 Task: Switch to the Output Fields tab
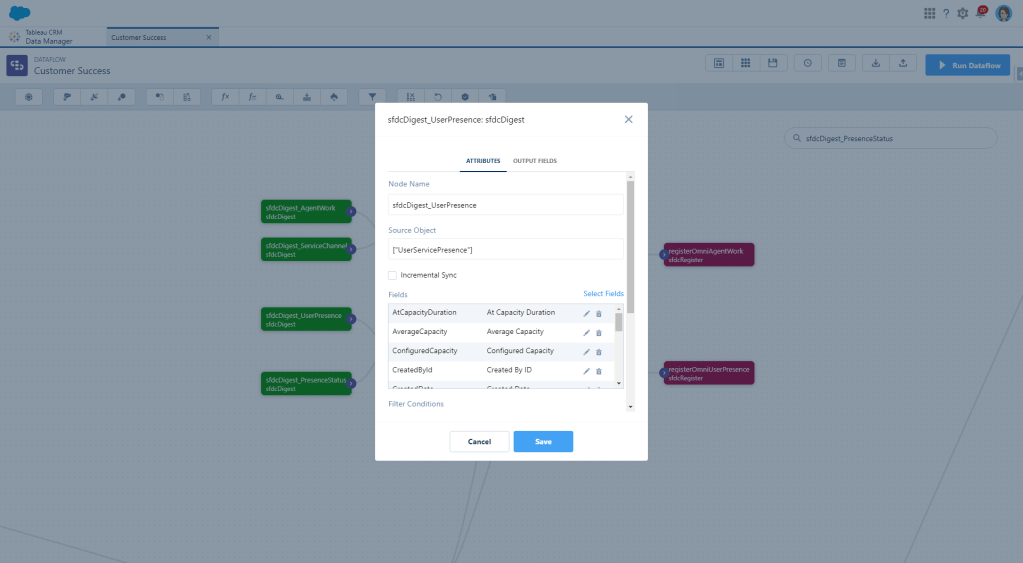[x=535, y=161]
